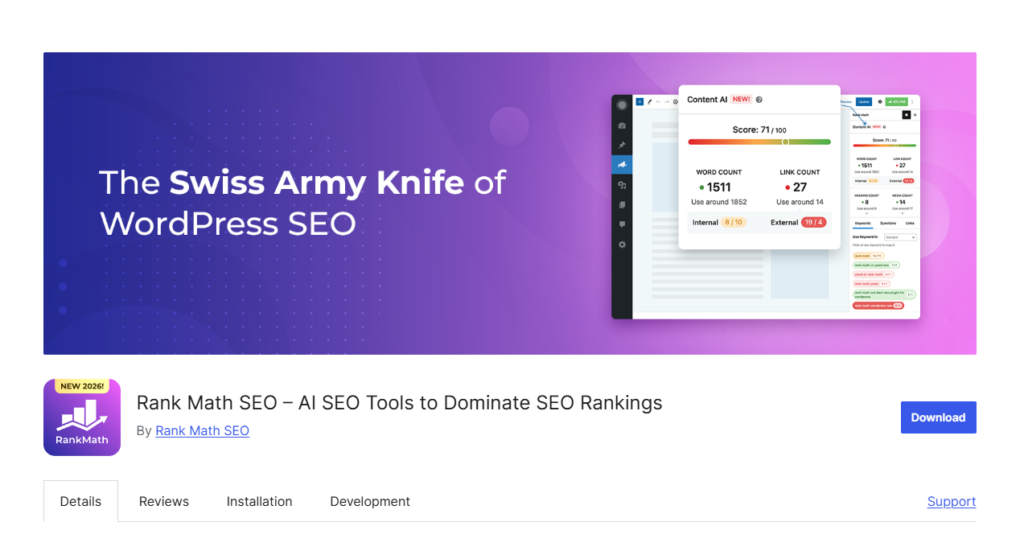1024x559 pixels.
Task: Open the Installation tab
Action: coord(259,502)
